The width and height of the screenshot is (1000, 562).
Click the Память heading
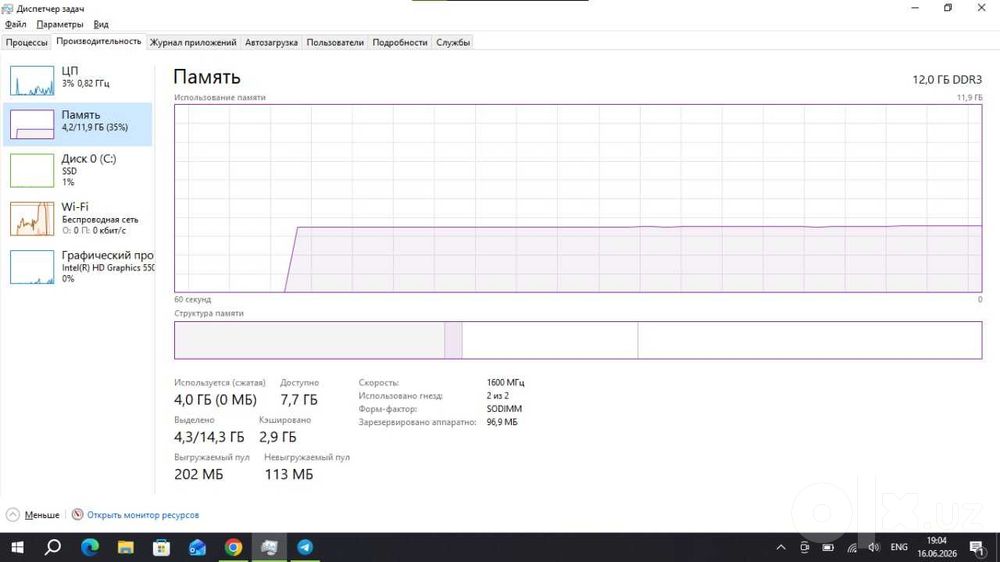(x=207, y=77)
